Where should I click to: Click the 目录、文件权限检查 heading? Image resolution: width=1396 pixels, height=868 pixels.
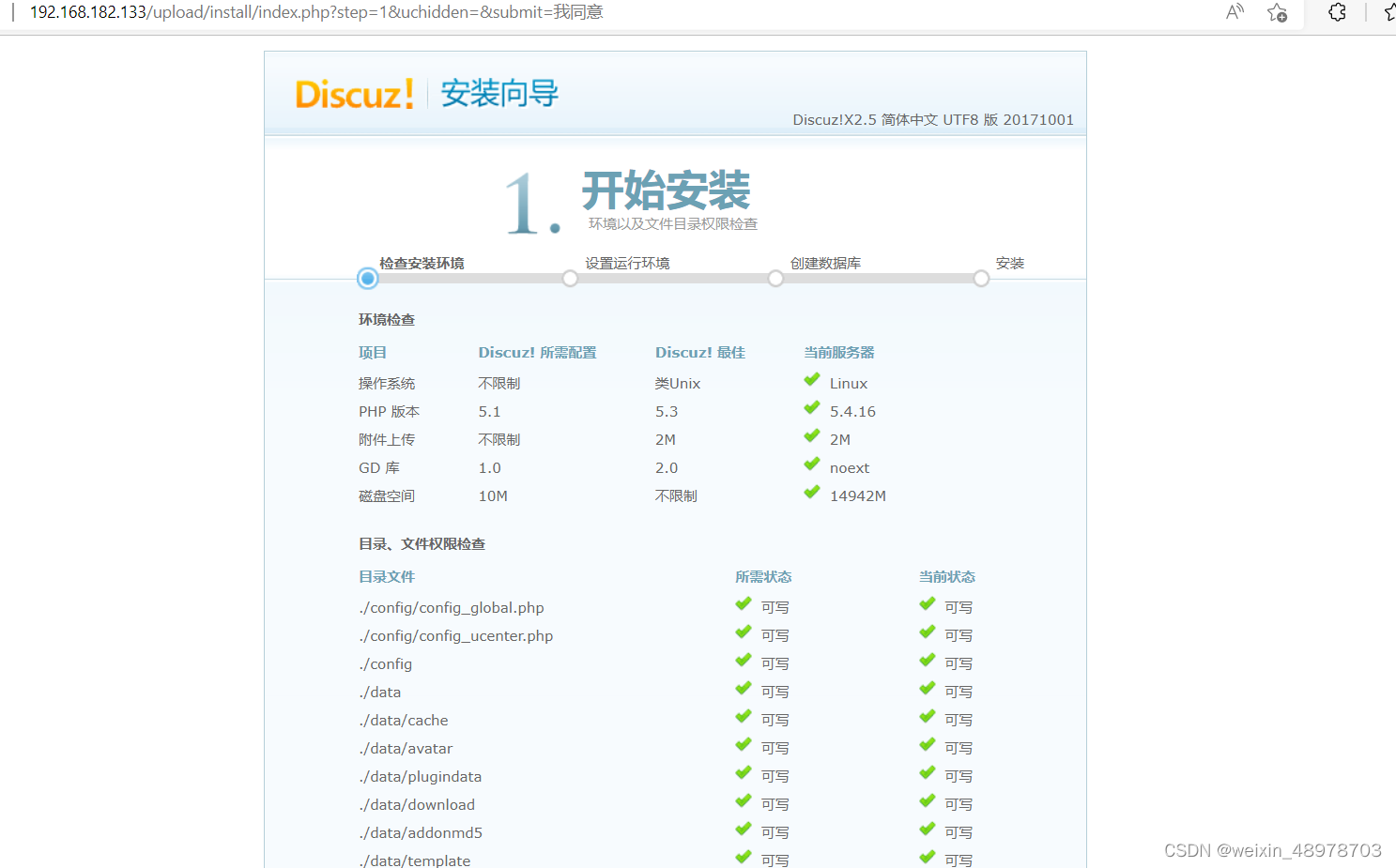tap(422, 544)
